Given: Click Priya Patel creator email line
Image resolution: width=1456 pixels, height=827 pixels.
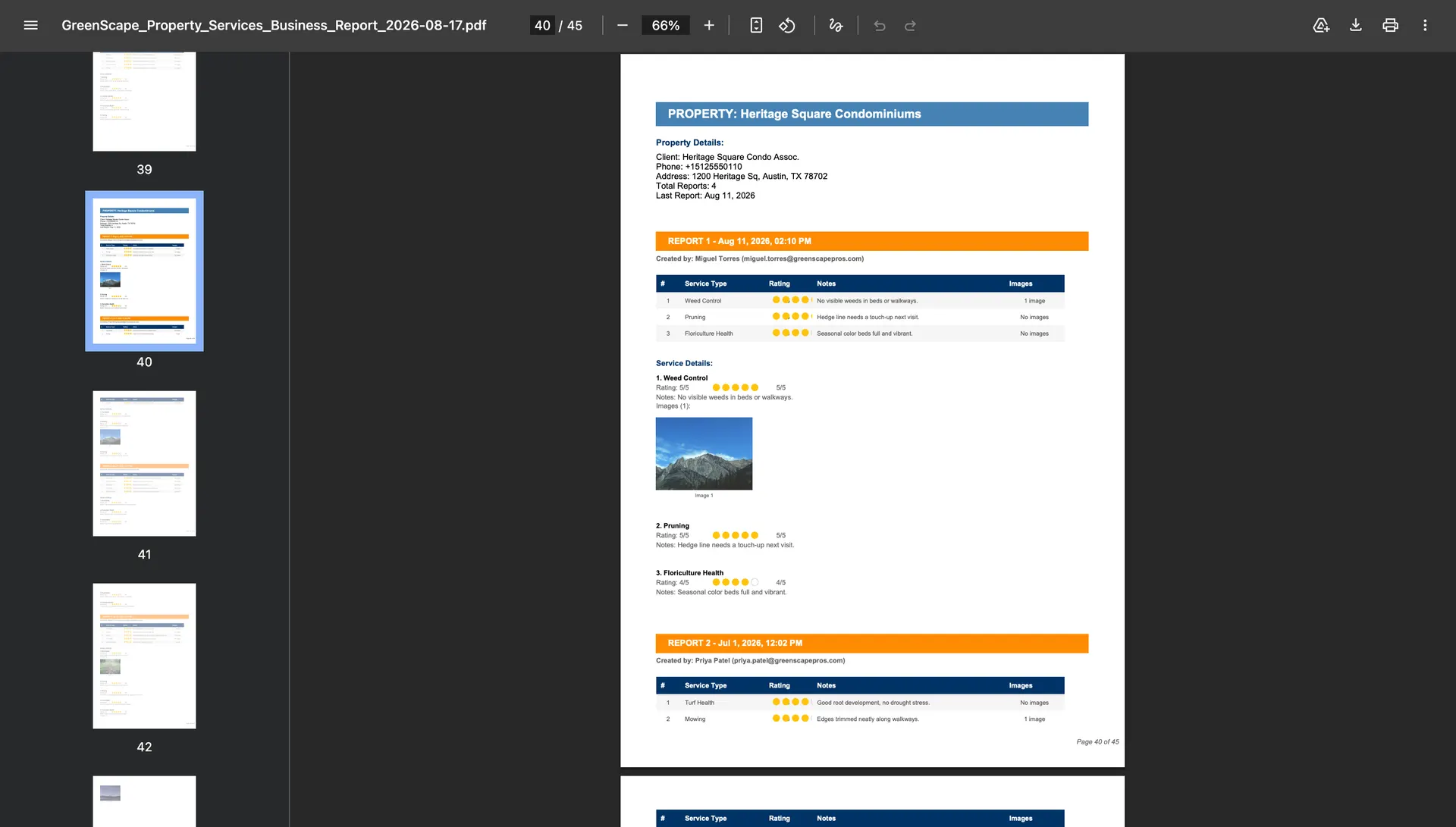Looking at the screenshot, I should click(750, 660).
